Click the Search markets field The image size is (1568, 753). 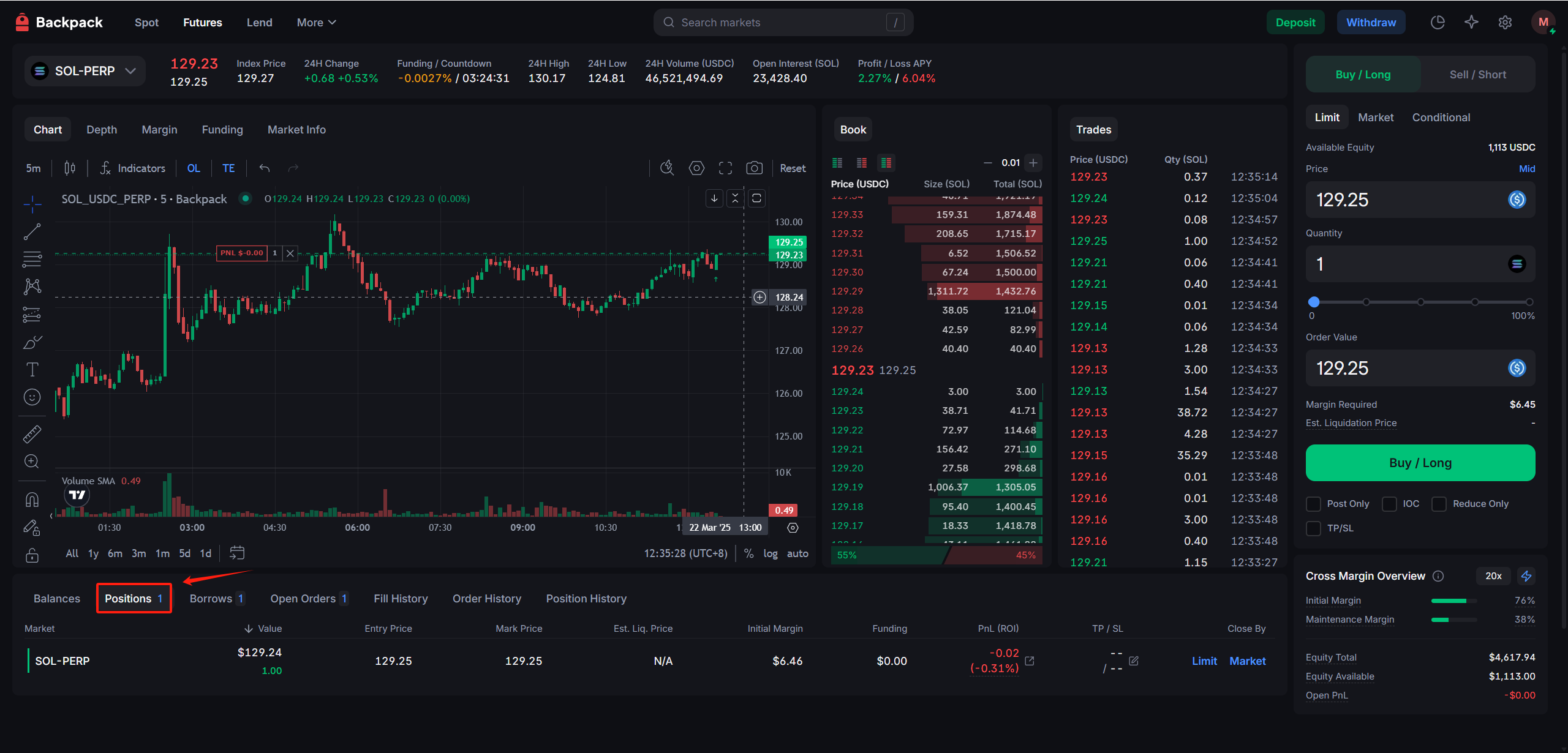click(783, 23)
